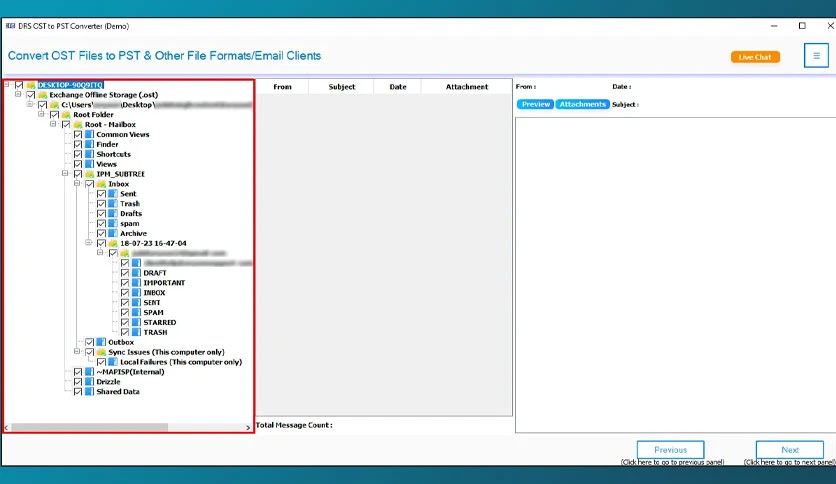This screenshot has height=484, width=836.
Task: Toggle the uppercase DRAFT folder checkbox
Action: (x=125, y=272)
